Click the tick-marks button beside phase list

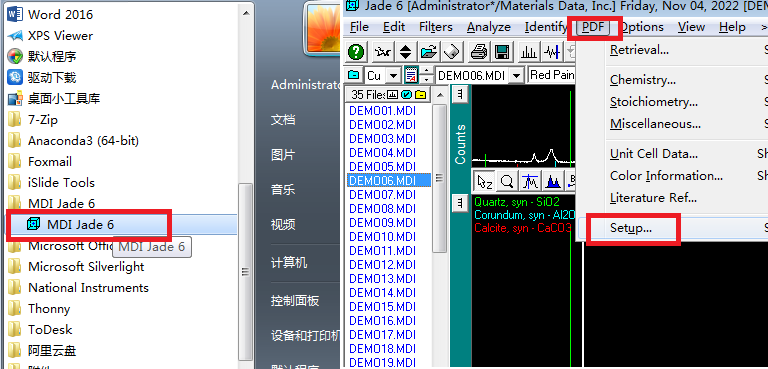[x=459, y=202]
